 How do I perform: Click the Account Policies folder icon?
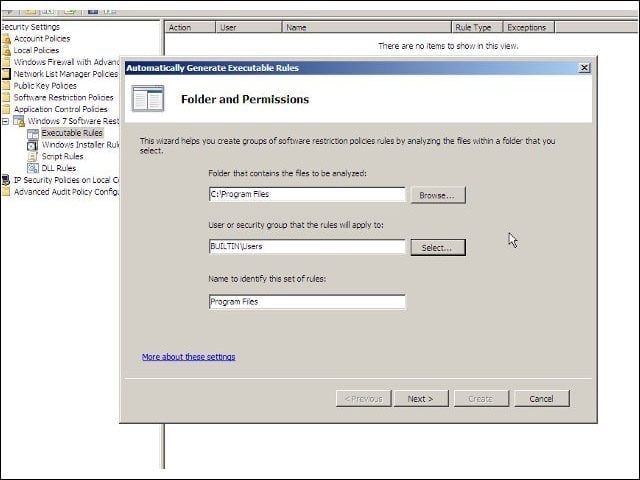point(6,39)
